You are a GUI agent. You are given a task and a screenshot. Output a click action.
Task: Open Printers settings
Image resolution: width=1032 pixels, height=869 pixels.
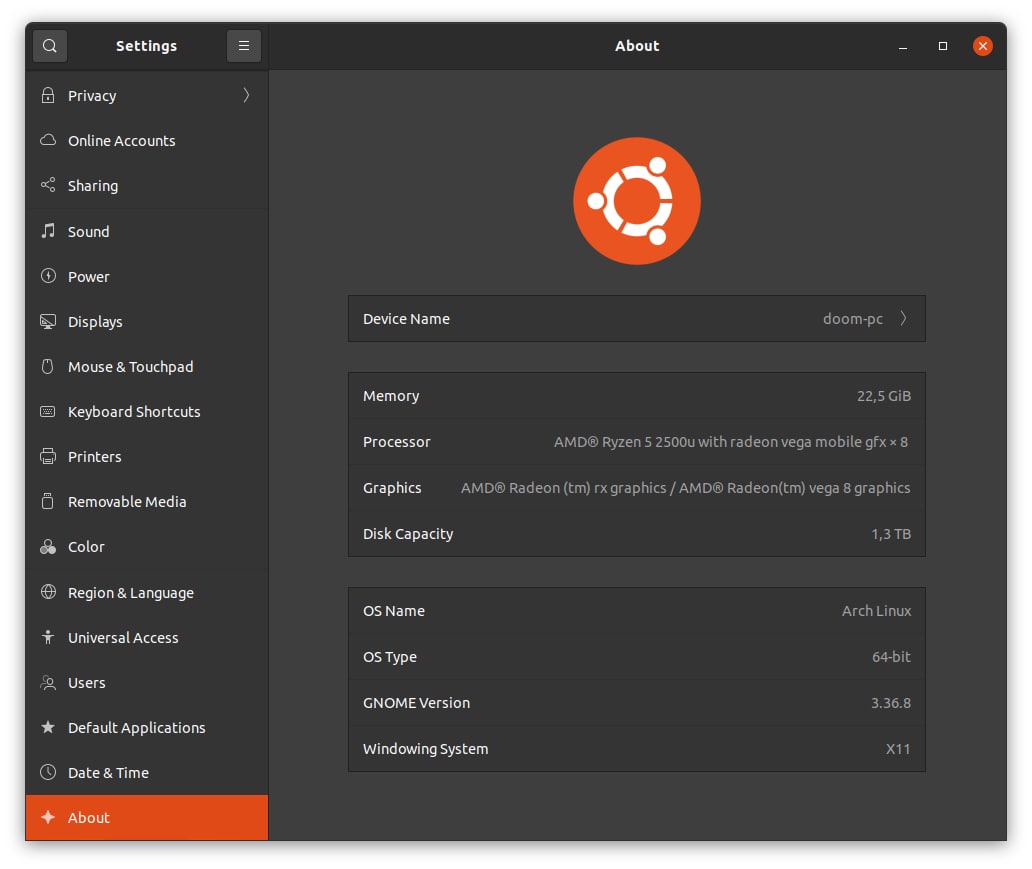(147, 457)
